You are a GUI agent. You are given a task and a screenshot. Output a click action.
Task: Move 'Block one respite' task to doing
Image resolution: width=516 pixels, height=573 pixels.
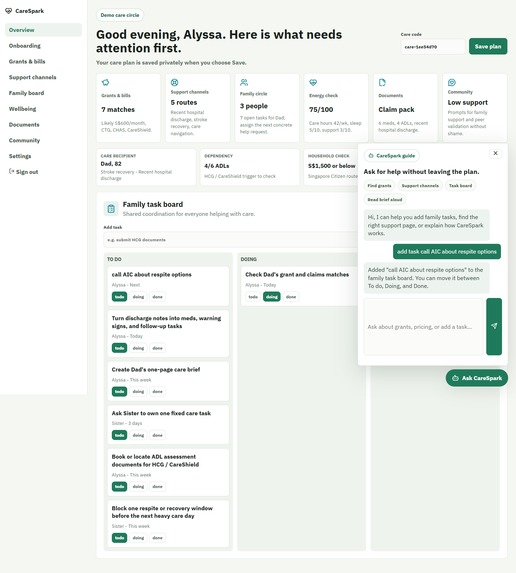[138, 538]
